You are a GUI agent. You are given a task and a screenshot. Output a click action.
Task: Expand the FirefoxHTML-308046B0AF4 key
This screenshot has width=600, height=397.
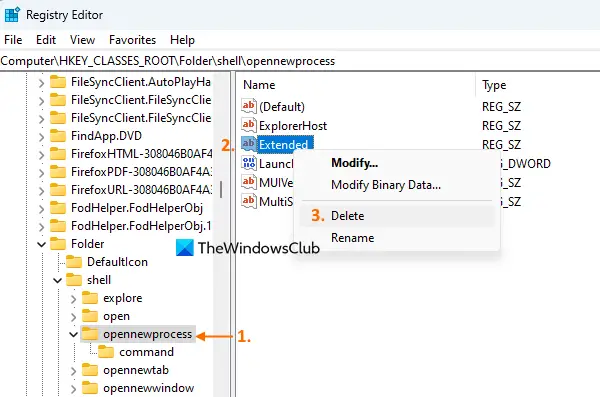(41, 155)
